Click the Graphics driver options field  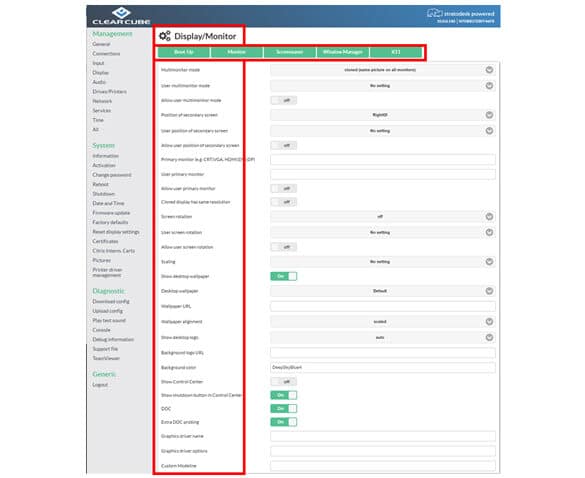pyautogui.click(x=383, y=451)
